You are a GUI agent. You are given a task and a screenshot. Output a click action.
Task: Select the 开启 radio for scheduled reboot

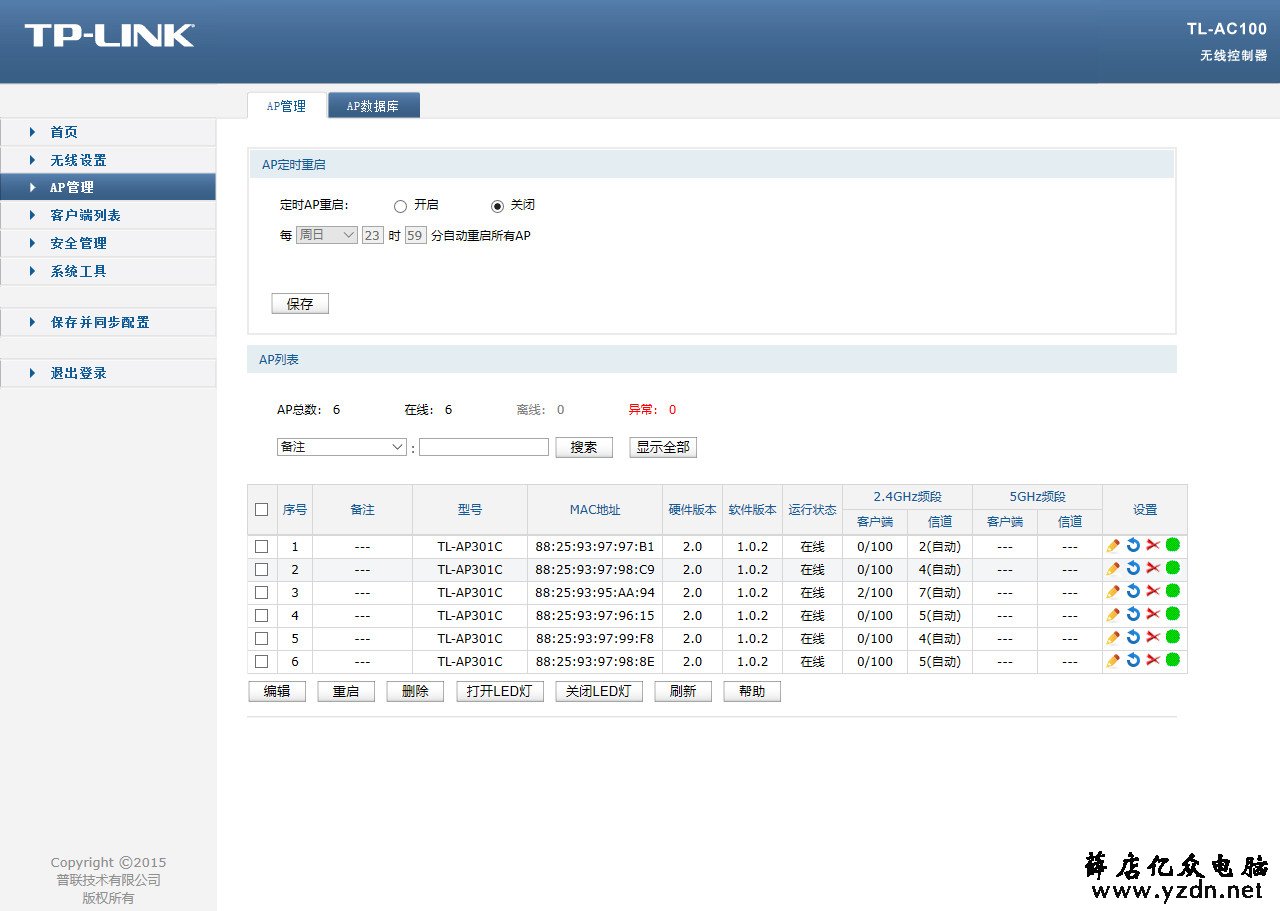(400, 206)
